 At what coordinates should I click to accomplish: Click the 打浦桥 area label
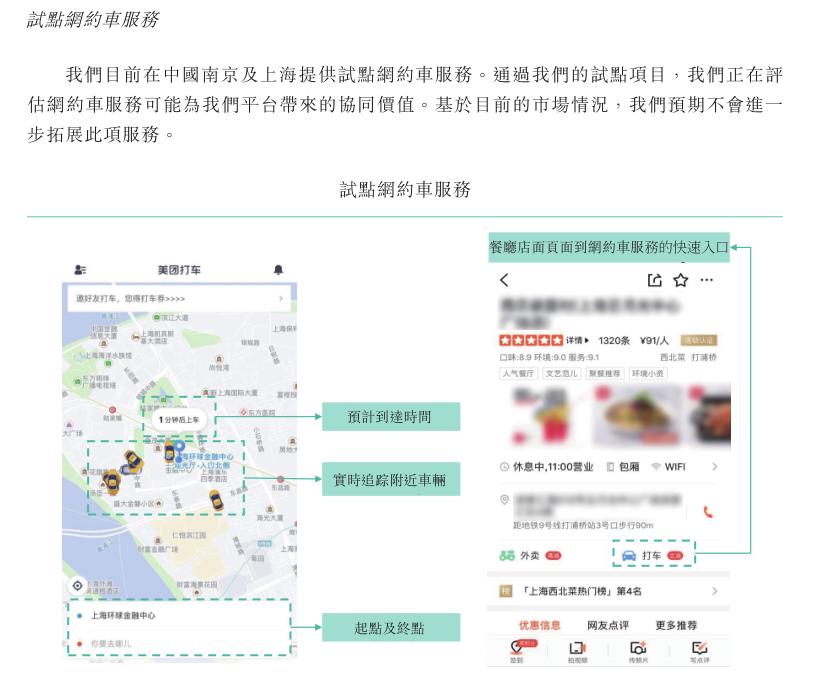point(704,357)
